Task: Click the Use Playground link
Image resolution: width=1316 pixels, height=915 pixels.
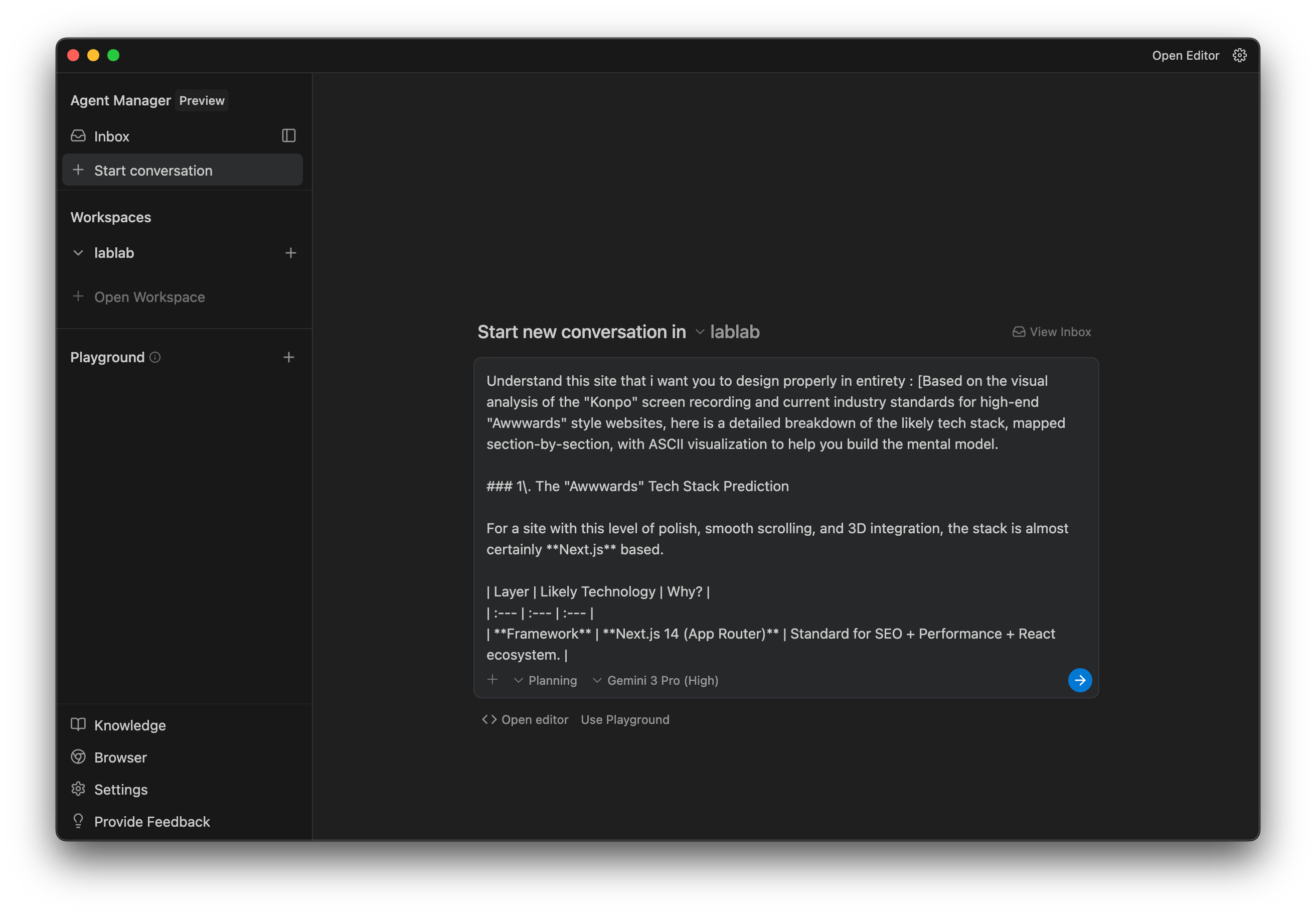Action: (625, 719)
